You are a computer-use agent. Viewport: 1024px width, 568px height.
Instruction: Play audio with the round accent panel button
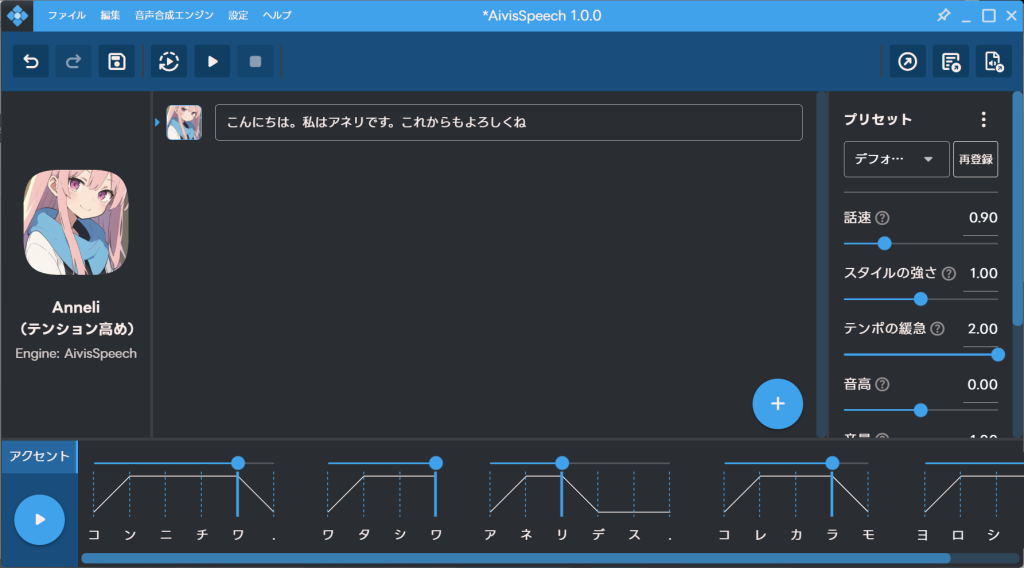click(x=40, y=520)
